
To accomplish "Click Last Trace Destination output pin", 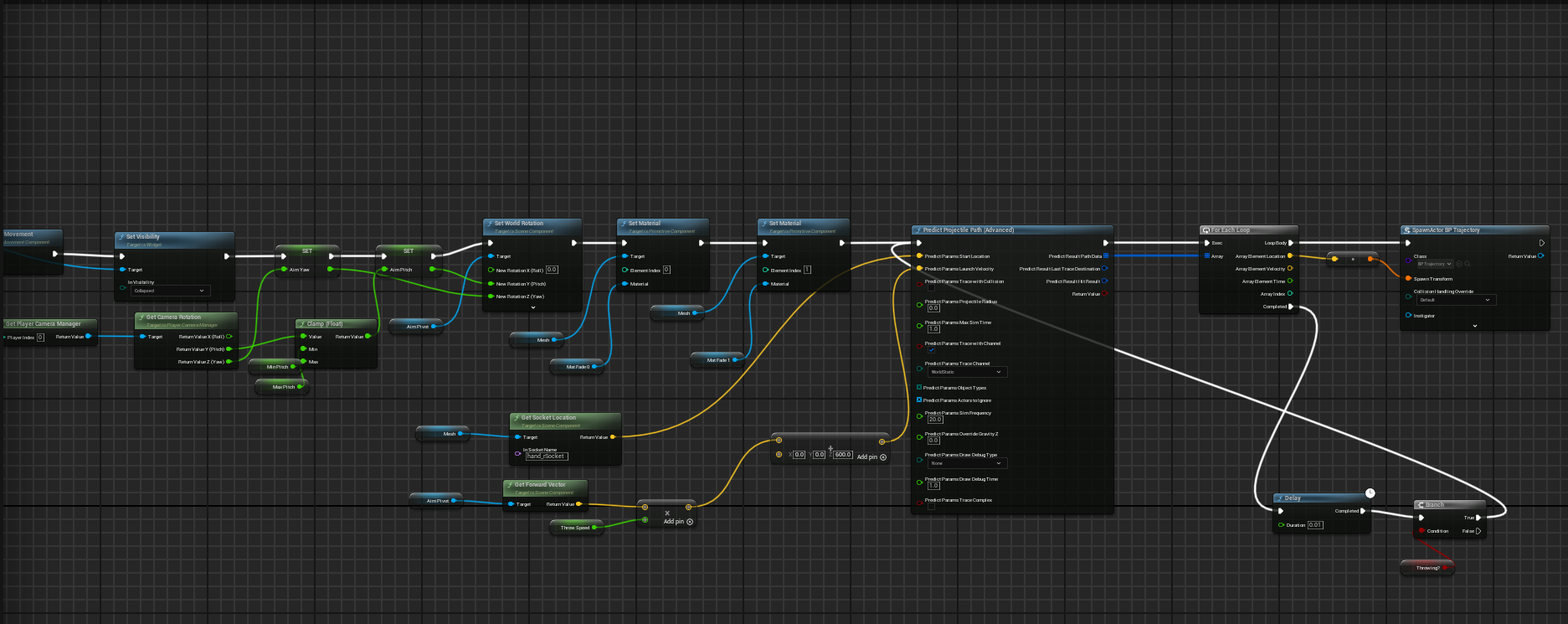I will 1105,269.
